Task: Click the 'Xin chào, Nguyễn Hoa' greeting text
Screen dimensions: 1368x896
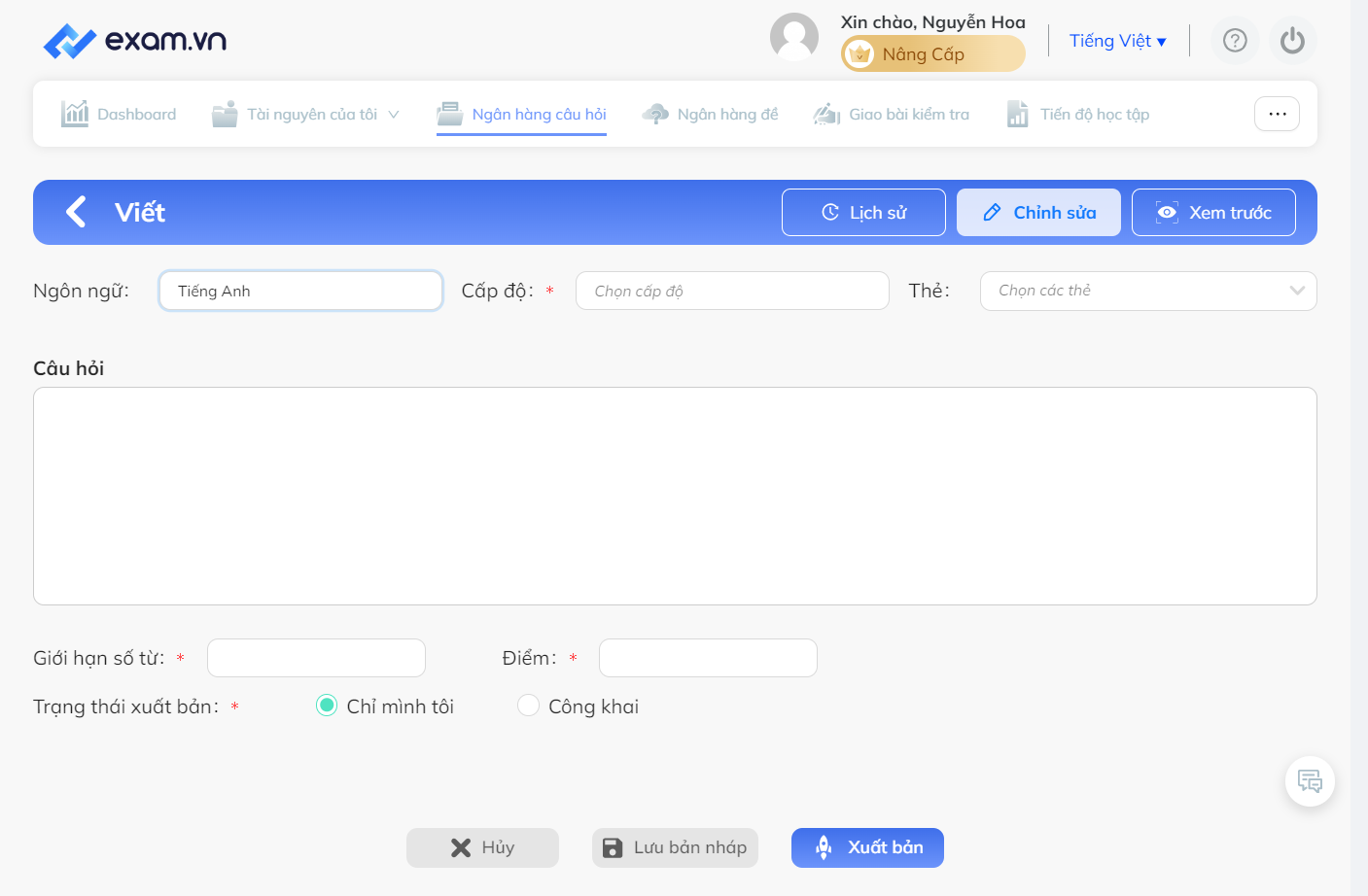Action: point(933,21)
